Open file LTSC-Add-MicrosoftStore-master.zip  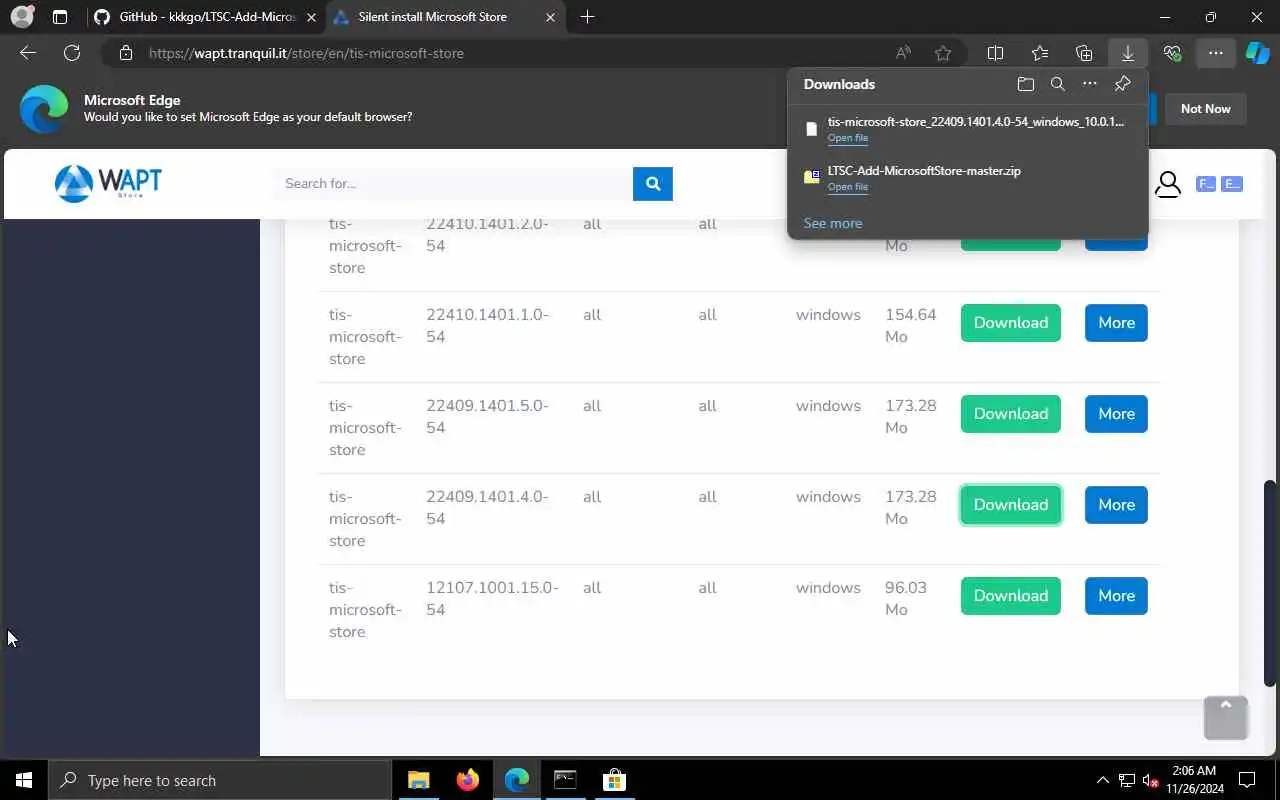pyautogui.click(x=848, y=187)
